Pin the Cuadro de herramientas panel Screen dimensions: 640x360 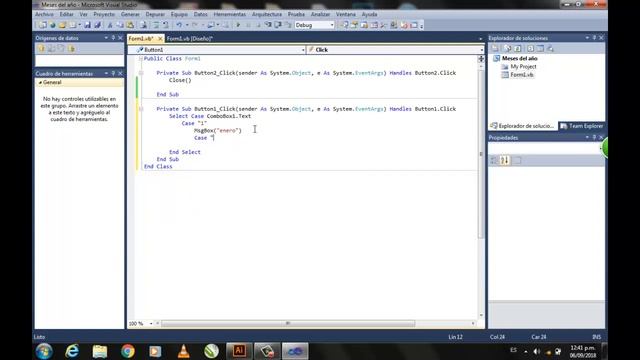tap(113, 73)
